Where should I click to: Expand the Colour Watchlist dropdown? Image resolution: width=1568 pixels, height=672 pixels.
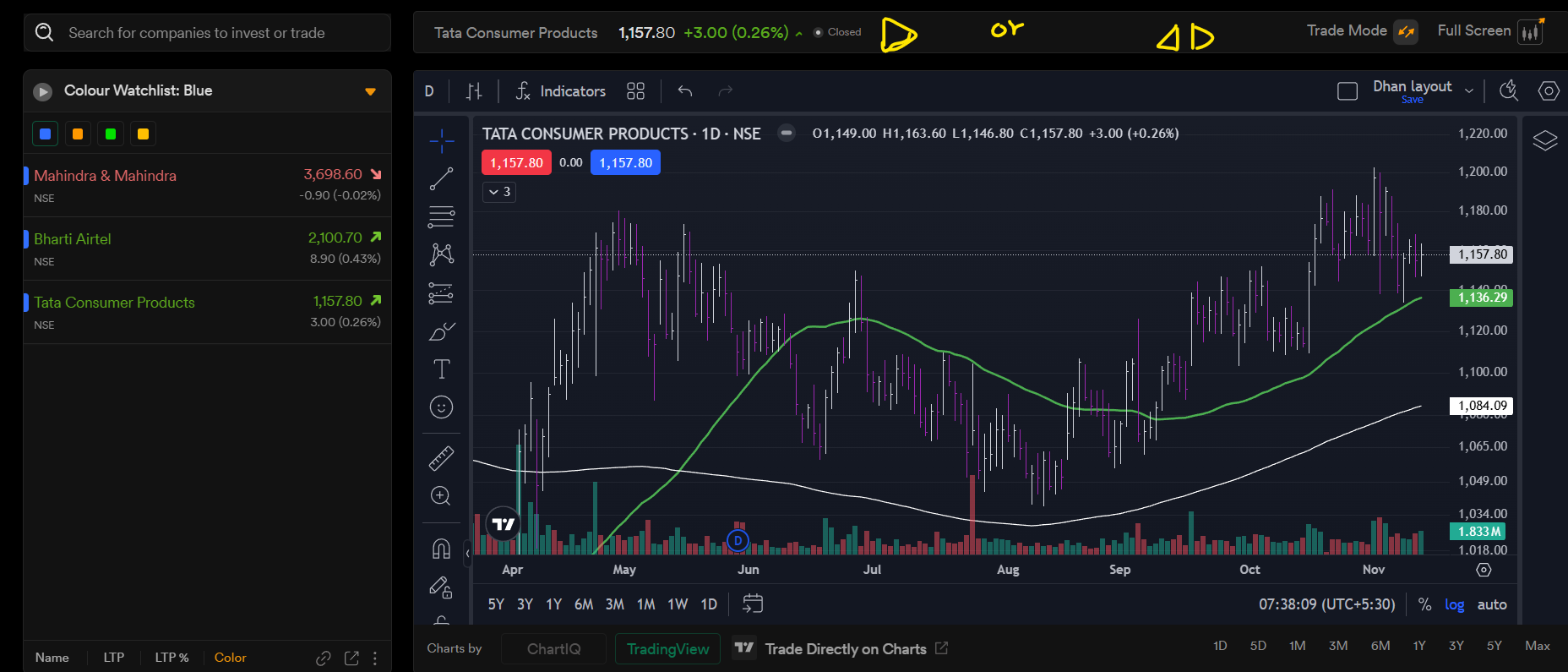(x=370, y=91)
